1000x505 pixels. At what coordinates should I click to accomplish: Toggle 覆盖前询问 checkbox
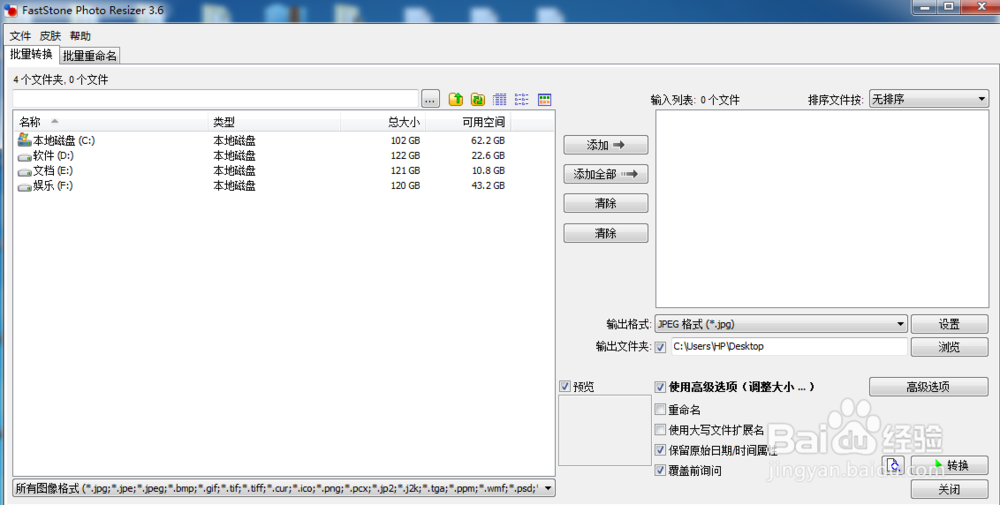[661, 471]
